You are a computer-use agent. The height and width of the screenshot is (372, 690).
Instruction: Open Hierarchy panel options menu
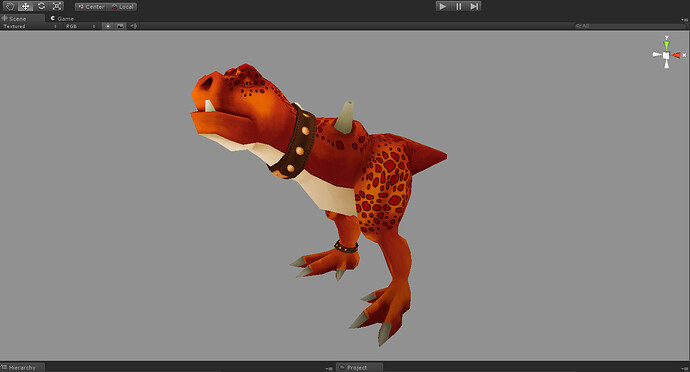pyautogui.click(x=329, y=368)
